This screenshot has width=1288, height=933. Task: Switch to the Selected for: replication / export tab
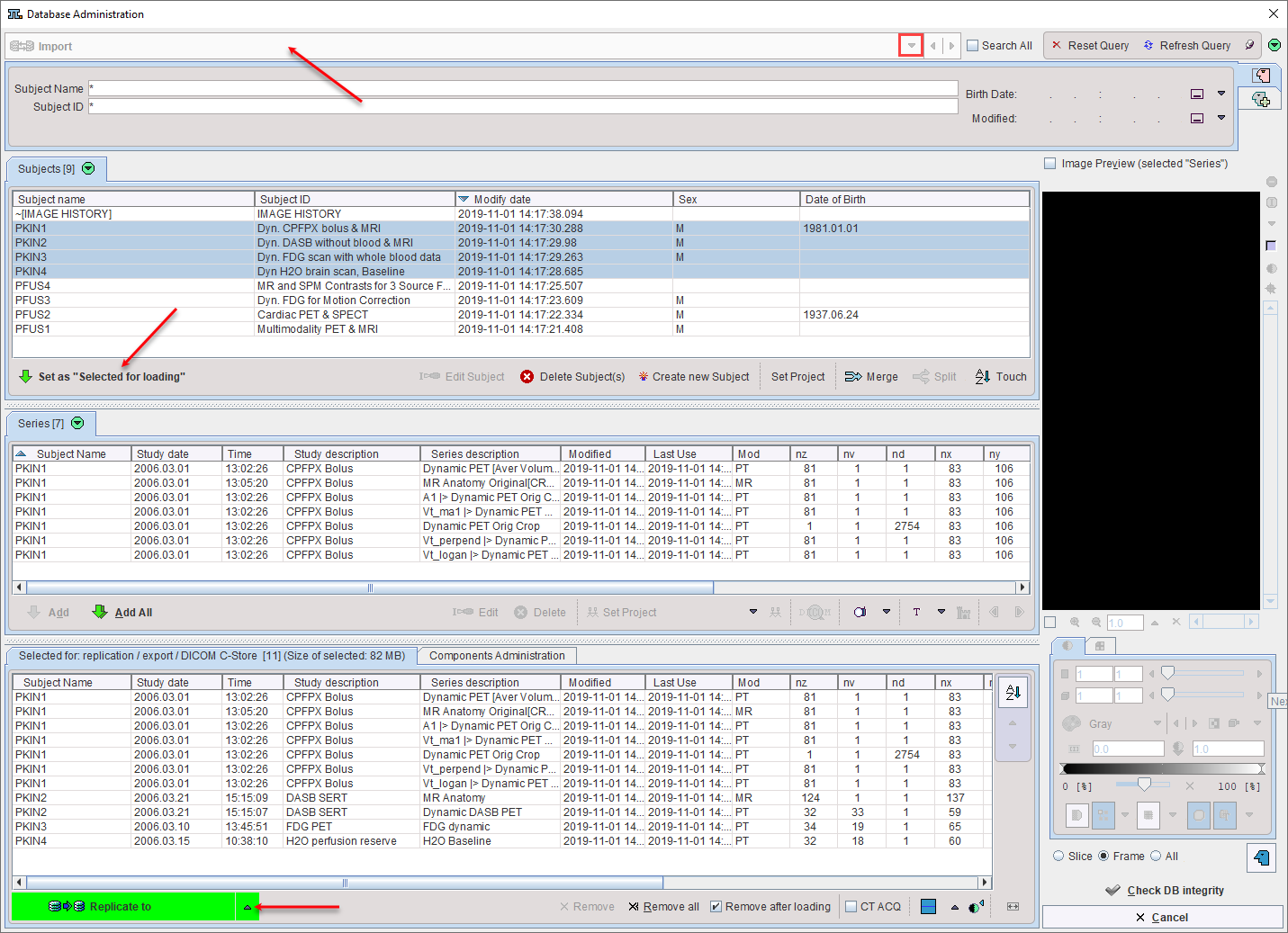[x=212, y=656]
